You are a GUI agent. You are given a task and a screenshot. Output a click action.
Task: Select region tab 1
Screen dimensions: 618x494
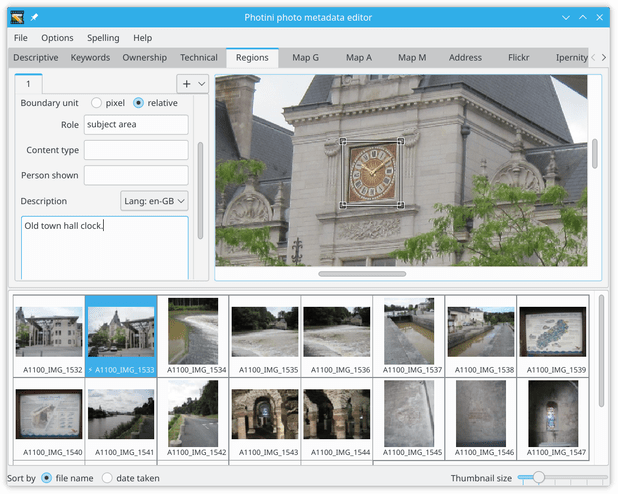28,84
